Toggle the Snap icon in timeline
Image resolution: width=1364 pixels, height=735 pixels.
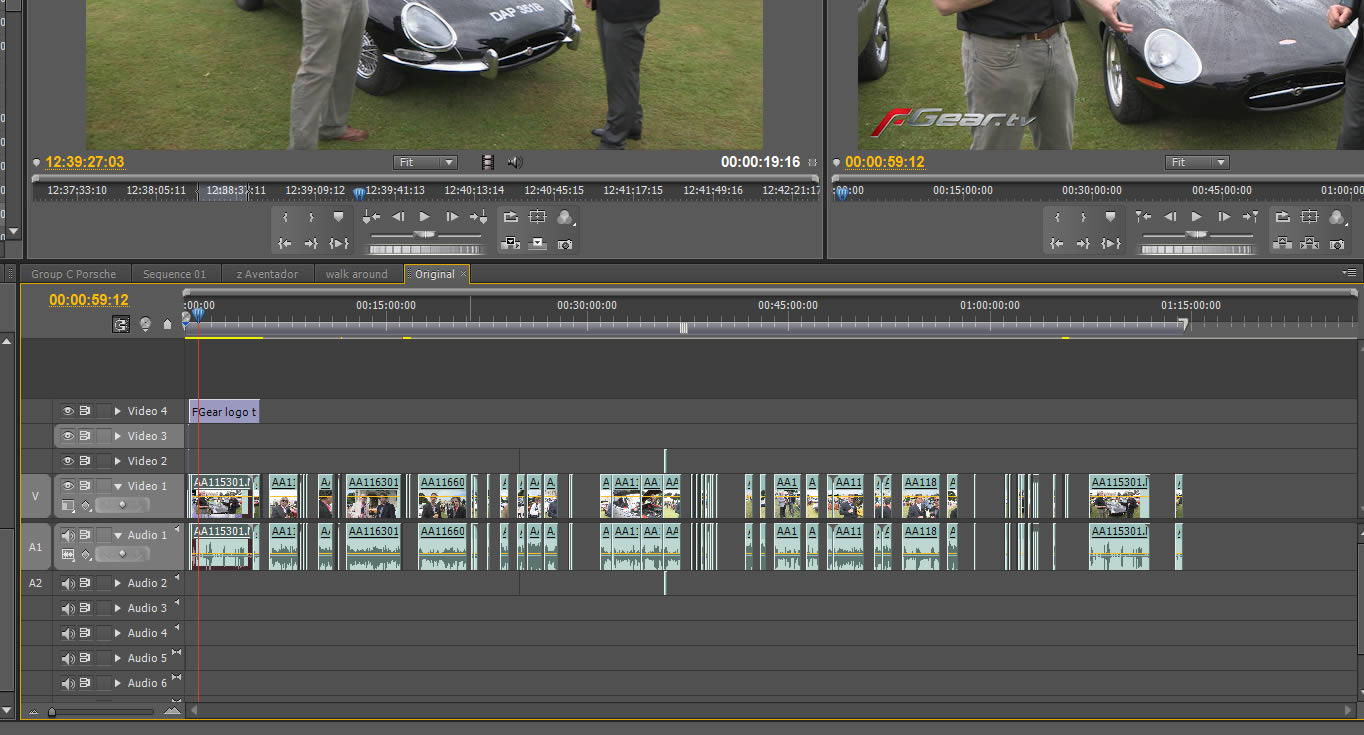coord(121,324)
